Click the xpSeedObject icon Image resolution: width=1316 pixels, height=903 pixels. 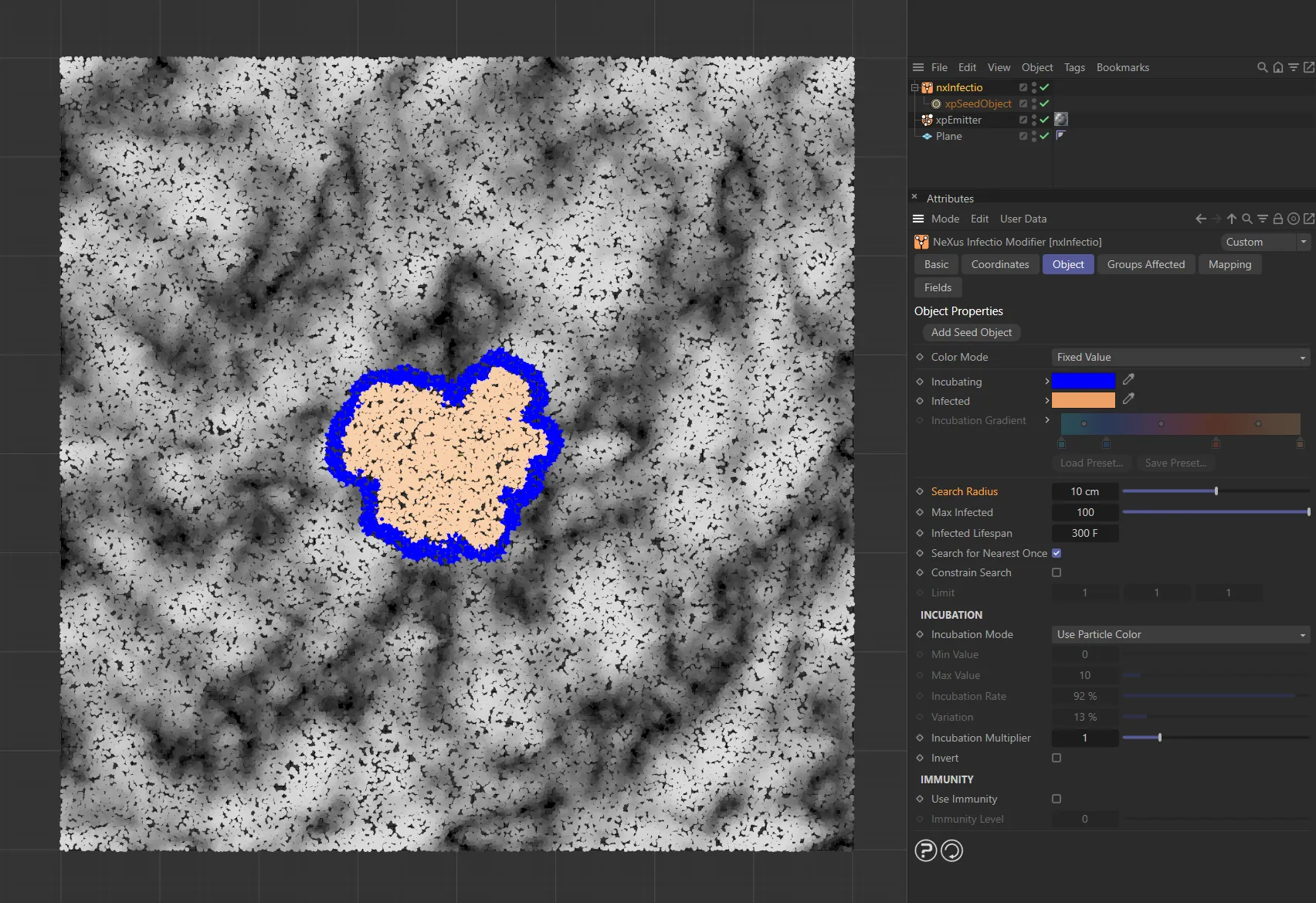coord(935,104)
